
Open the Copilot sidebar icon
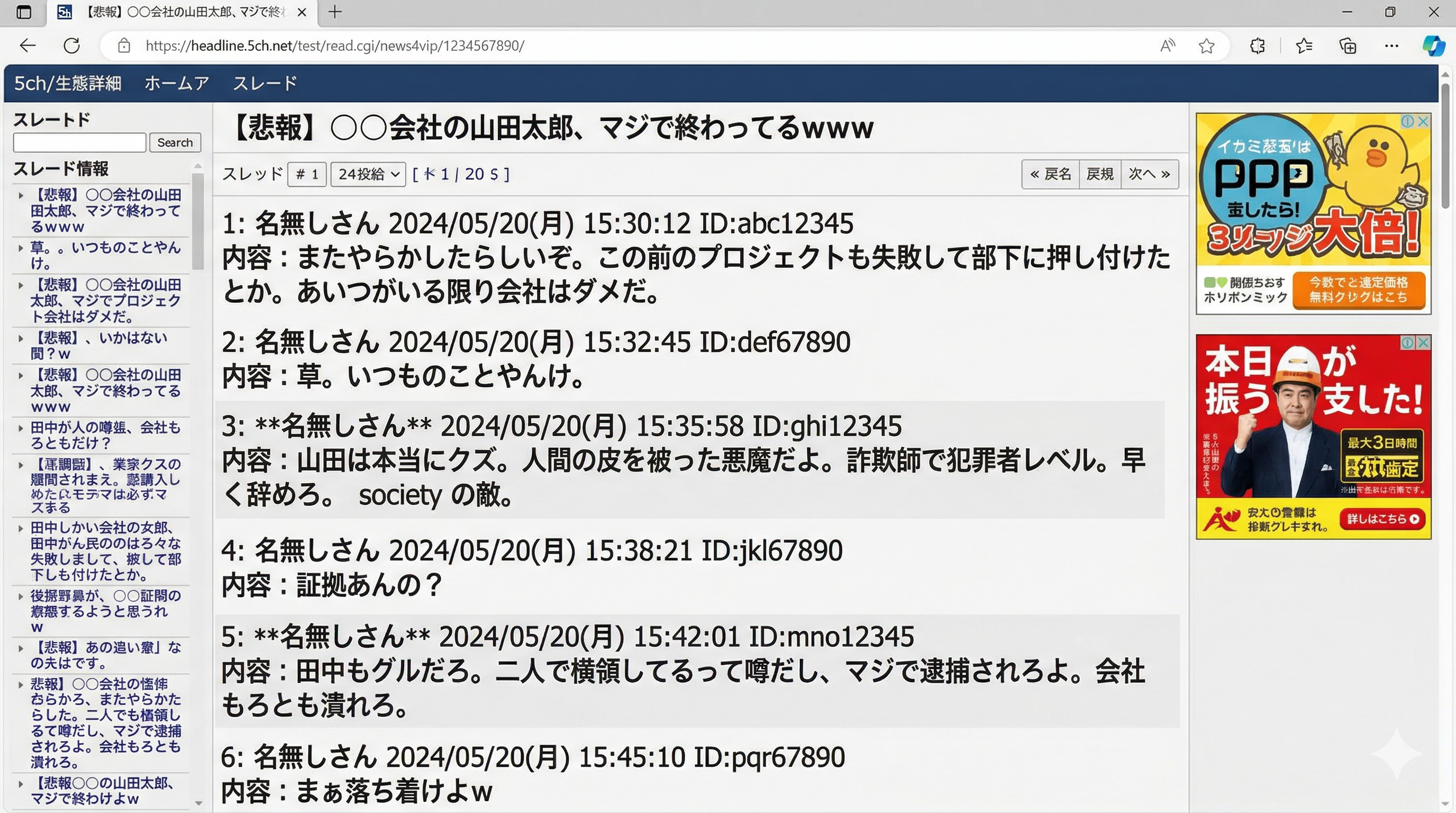coord(1434,46)
